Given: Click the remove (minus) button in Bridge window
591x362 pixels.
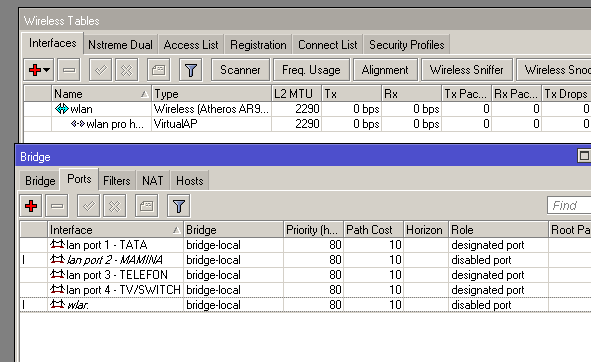Looking at the screenshot, I should coord(57,206).
